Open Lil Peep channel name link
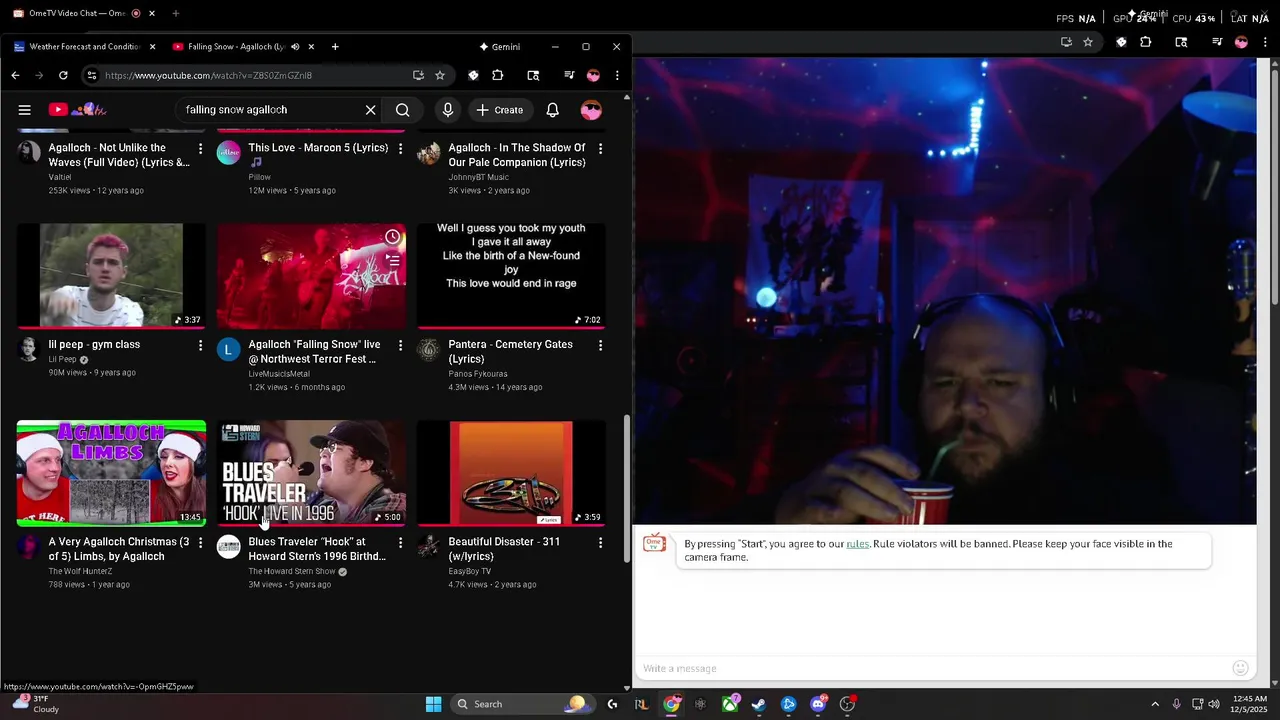The height and width of the screenshot is (720, 1280). click(62, 360)
